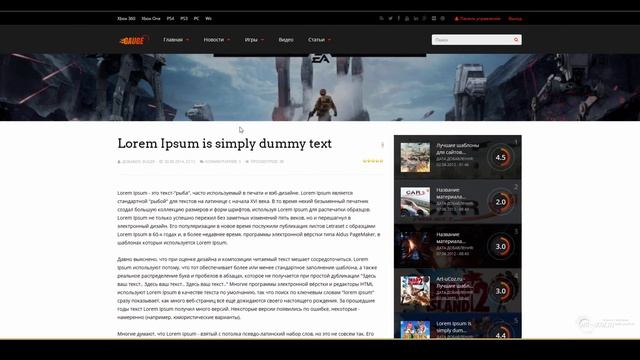Open the Facebook social icon
The height and width of the screenshot is (360, 640).
coord(399,18)
